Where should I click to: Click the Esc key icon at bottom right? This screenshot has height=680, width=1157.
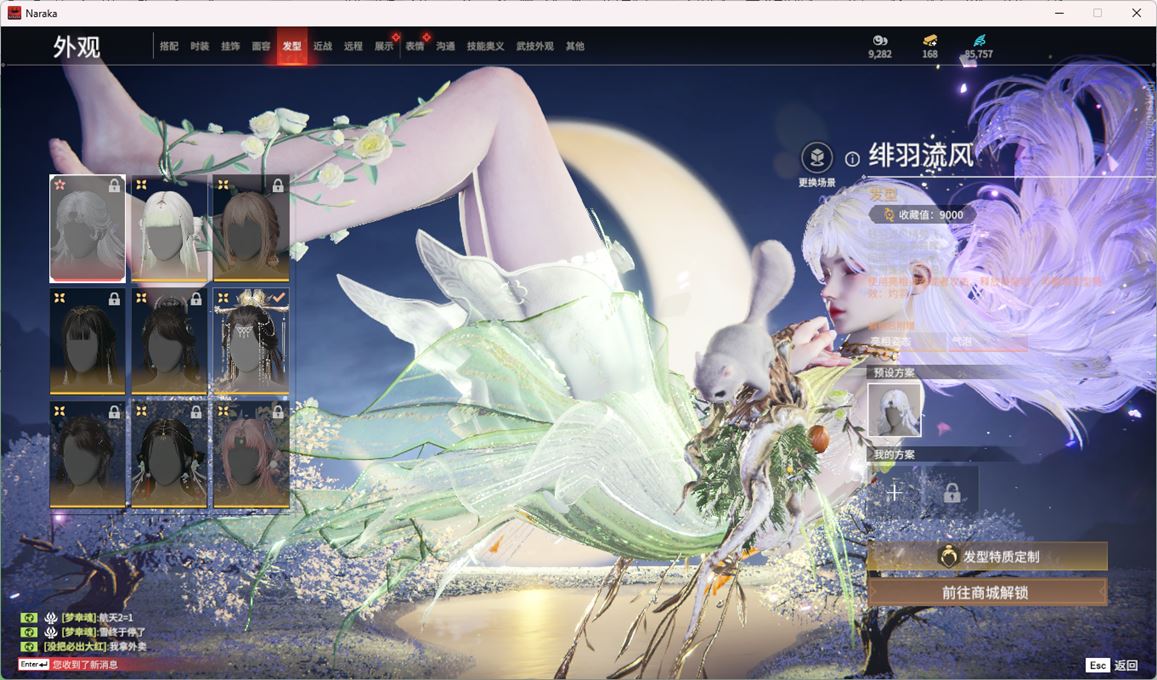click(x=1097, y=665)
